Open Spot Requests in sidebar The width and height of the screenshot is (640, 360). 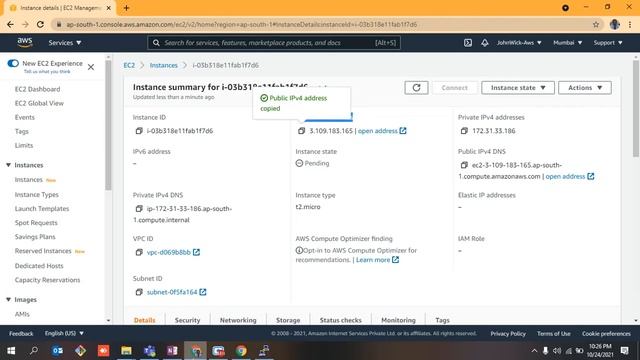tap(36, 223)
